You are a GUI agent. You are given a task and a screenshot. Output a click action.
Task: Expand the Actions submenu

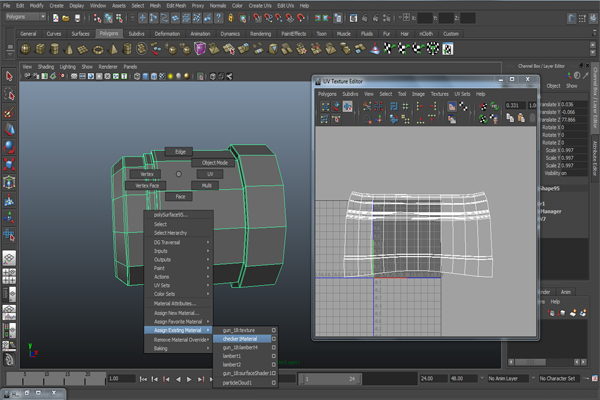pos(178,277)
